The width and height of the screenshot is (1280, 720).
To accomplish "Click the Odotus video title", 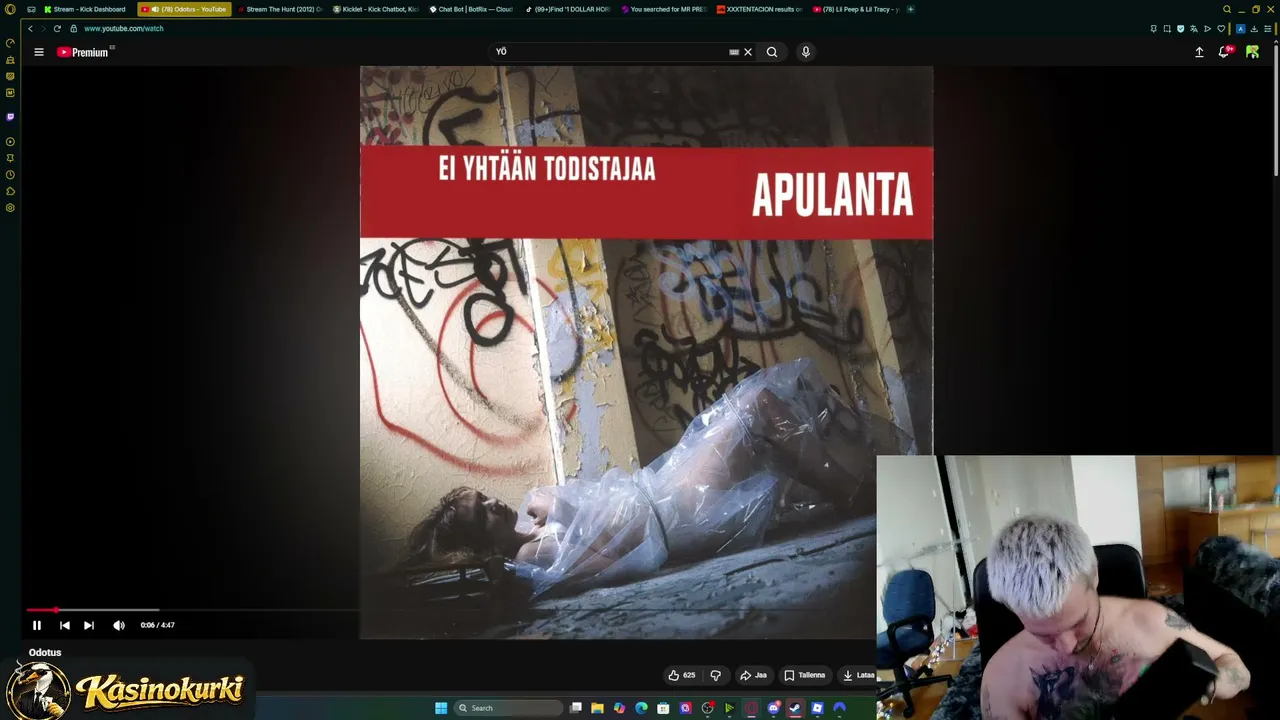I will click(x=45, y=652).
